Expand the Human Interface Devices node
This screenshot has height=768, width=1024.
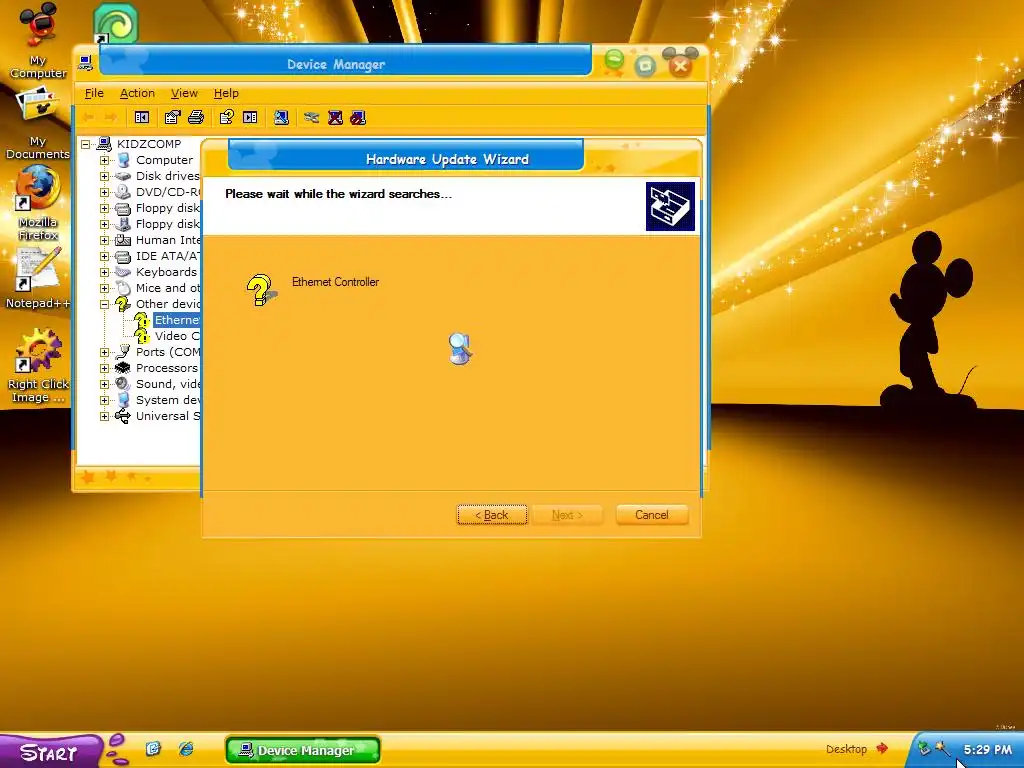104,240
